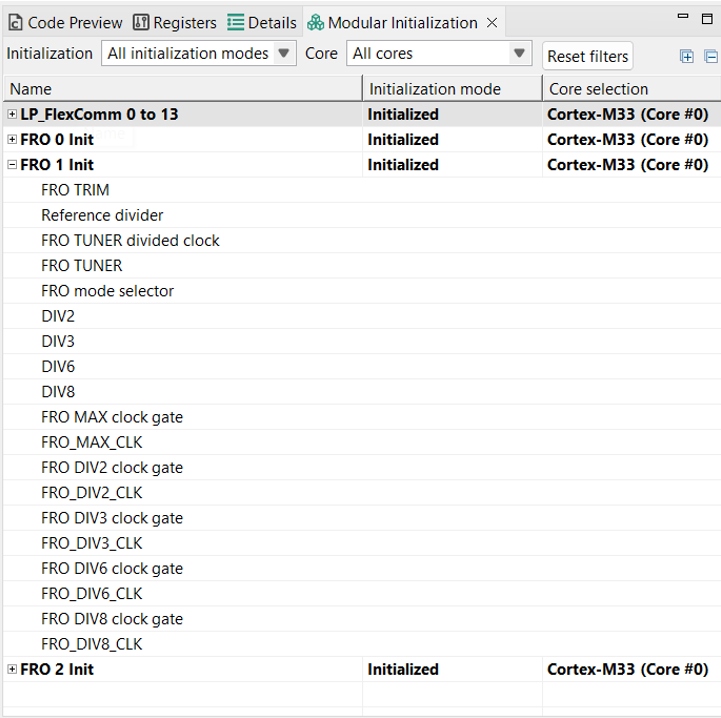Screen dimensions: 721x718
Task: Switch to the Code Preview tab
Action: click(66, 22)
